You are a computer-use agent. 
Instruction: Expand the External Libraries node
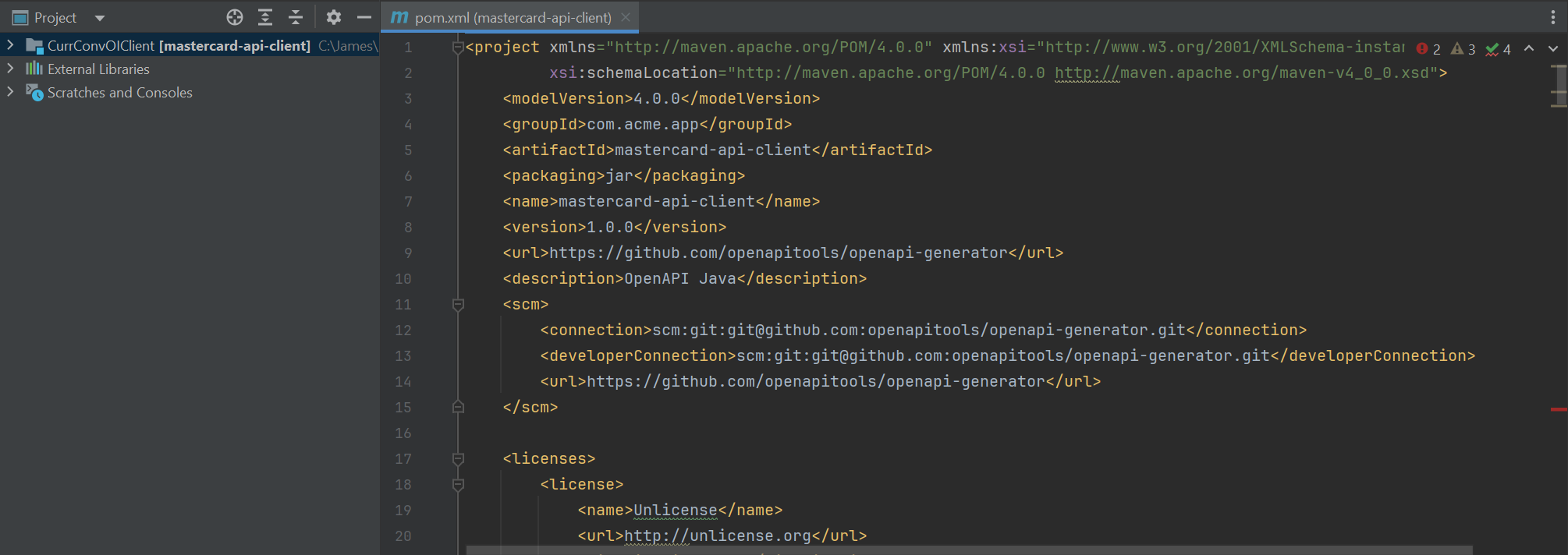[x=10, y=69]
